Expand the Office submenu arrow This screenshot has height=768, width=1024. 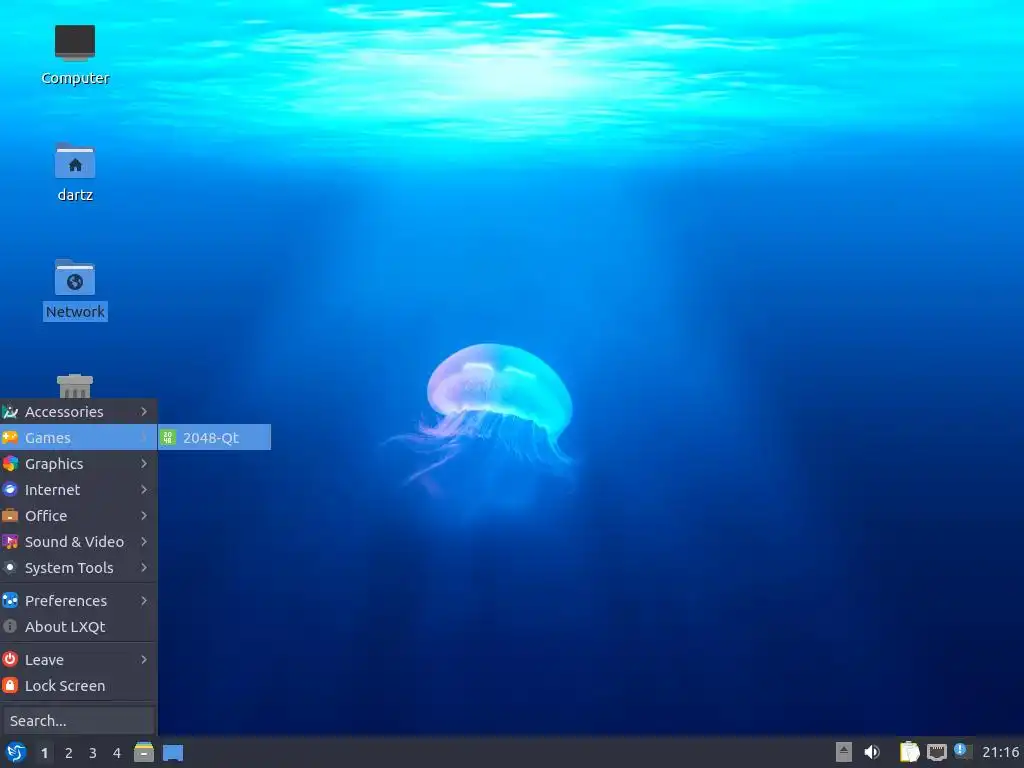tap(144, 516)
